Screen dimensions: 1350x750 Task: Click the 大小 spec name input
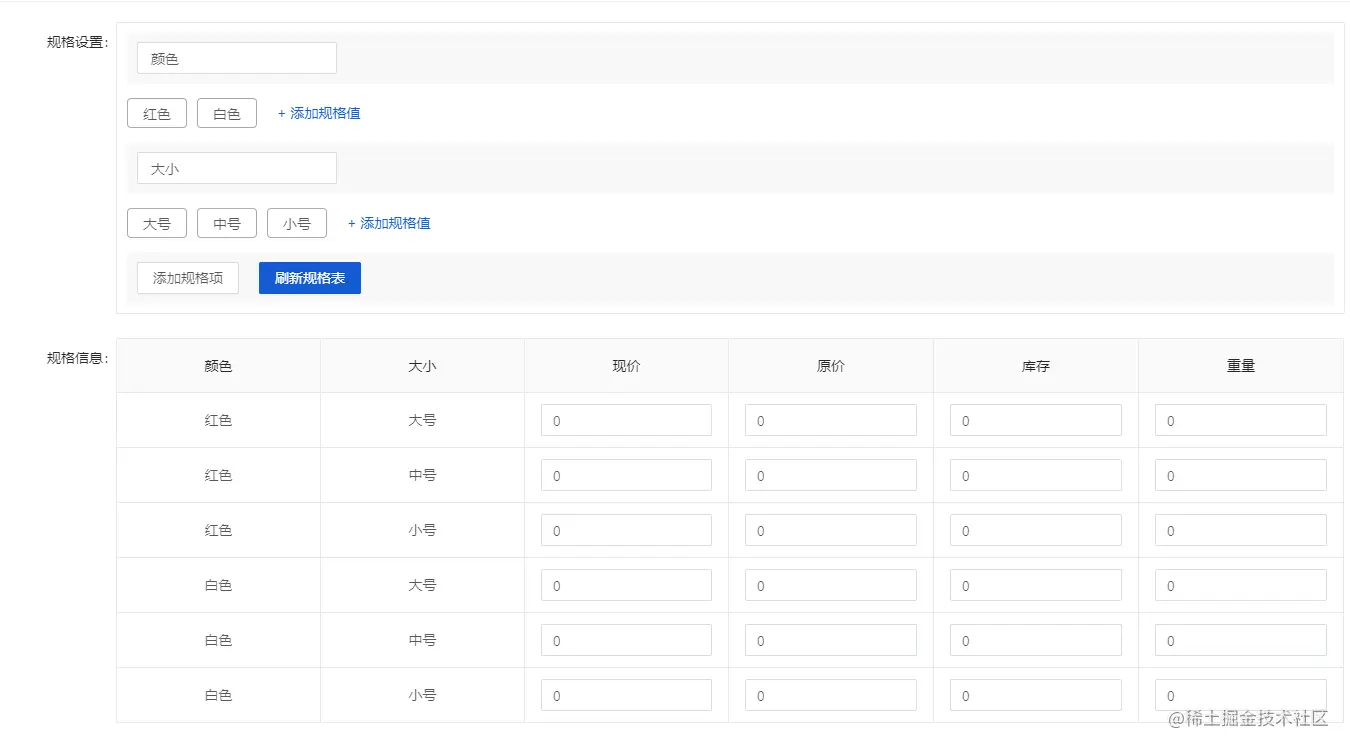point(237,168)
